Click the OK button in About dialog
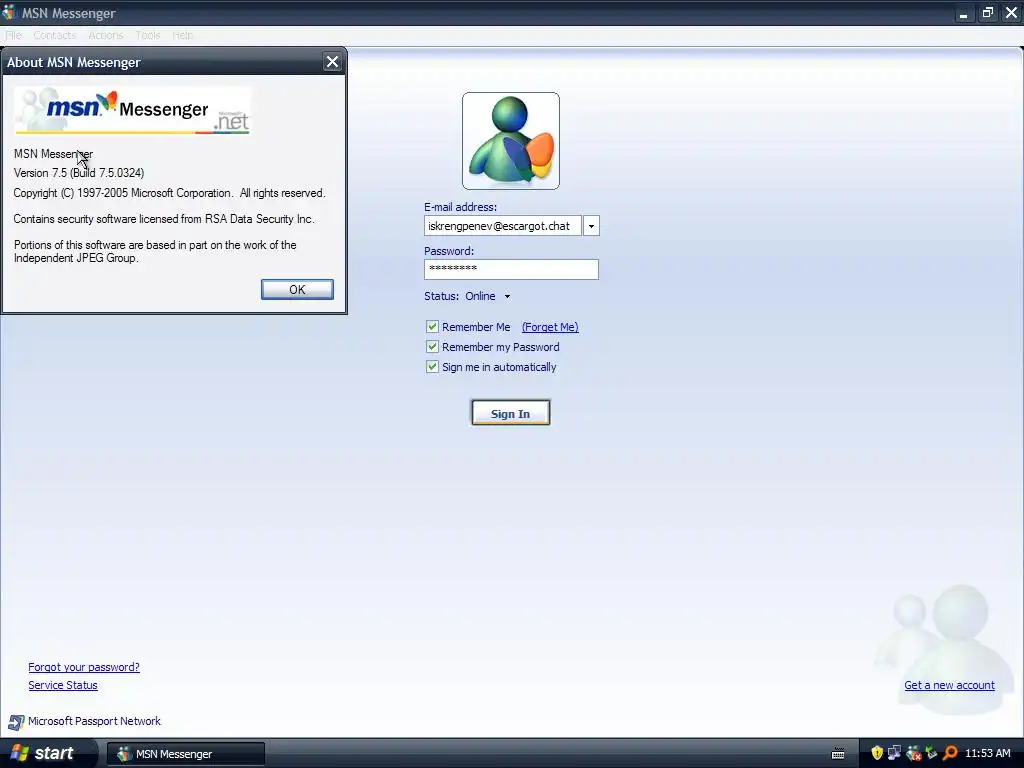 [297, 289]
